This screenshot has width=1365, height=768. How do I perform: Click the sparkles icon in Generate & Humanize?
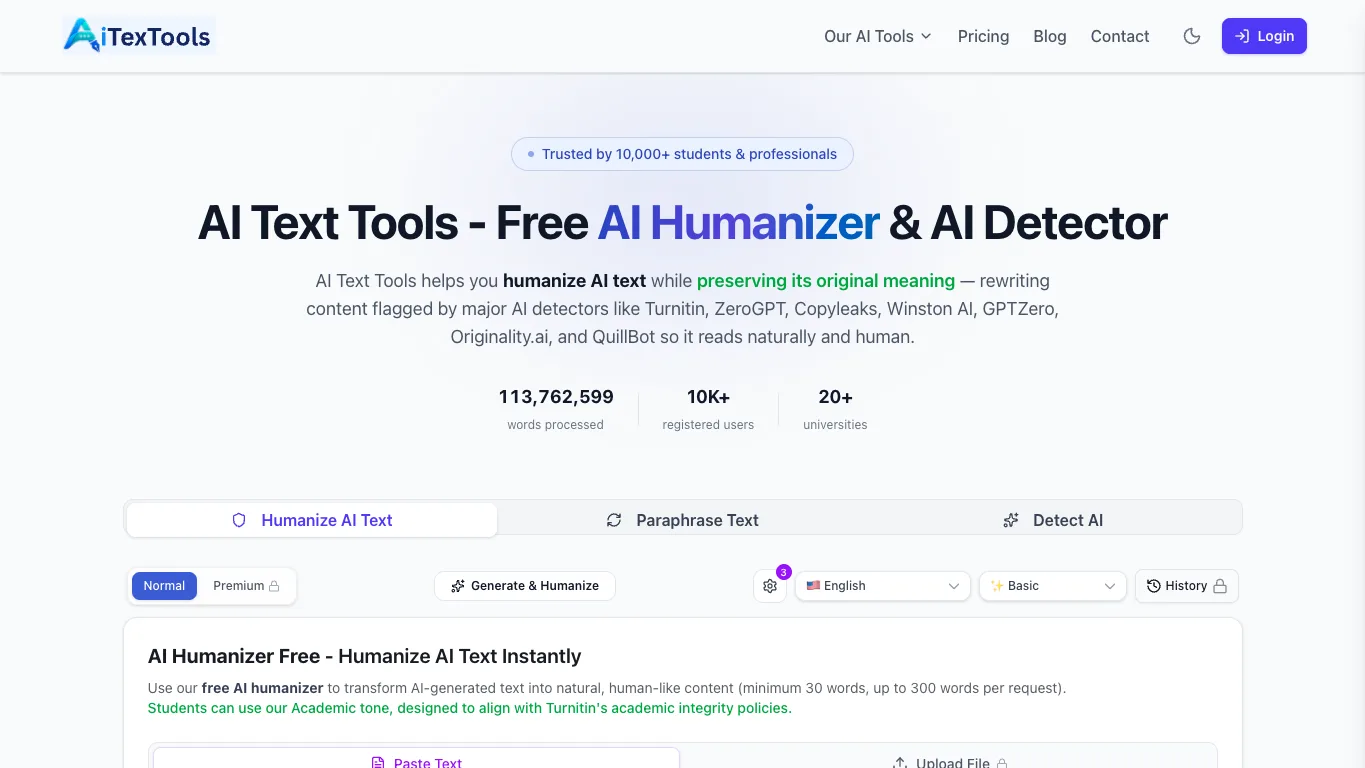(x=458, y=586)
